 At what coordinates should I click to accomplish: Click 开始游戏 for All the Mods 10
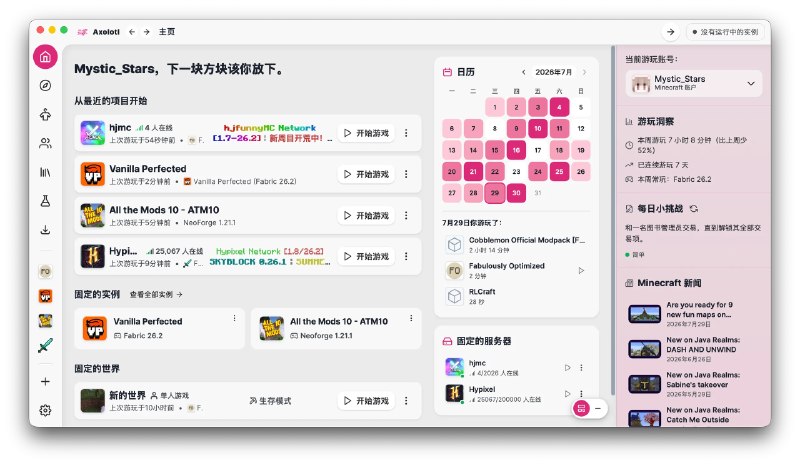[366, 215]
